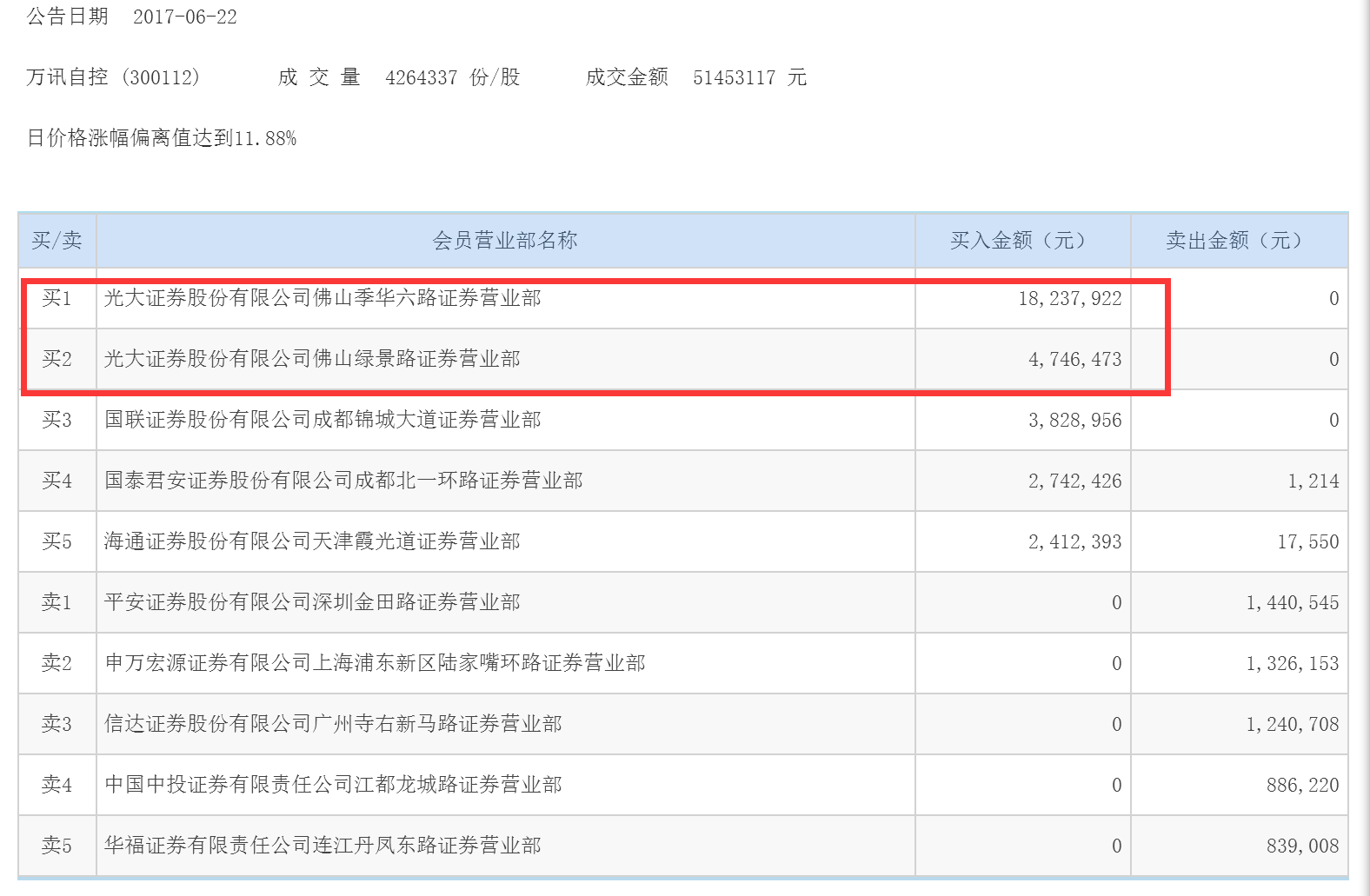Screen dimensions: 1370x896
Task: Select the 卖4 row label
Action: 57,785
